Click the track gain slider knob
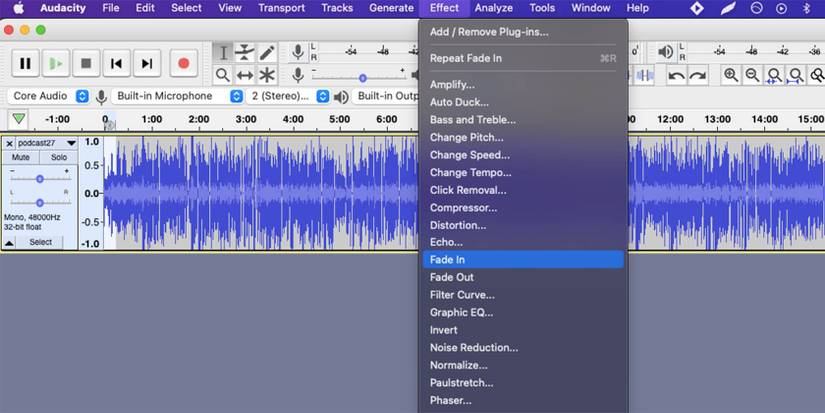The height and width of the screenshot is (413, 825). click(x=40, y=179)
